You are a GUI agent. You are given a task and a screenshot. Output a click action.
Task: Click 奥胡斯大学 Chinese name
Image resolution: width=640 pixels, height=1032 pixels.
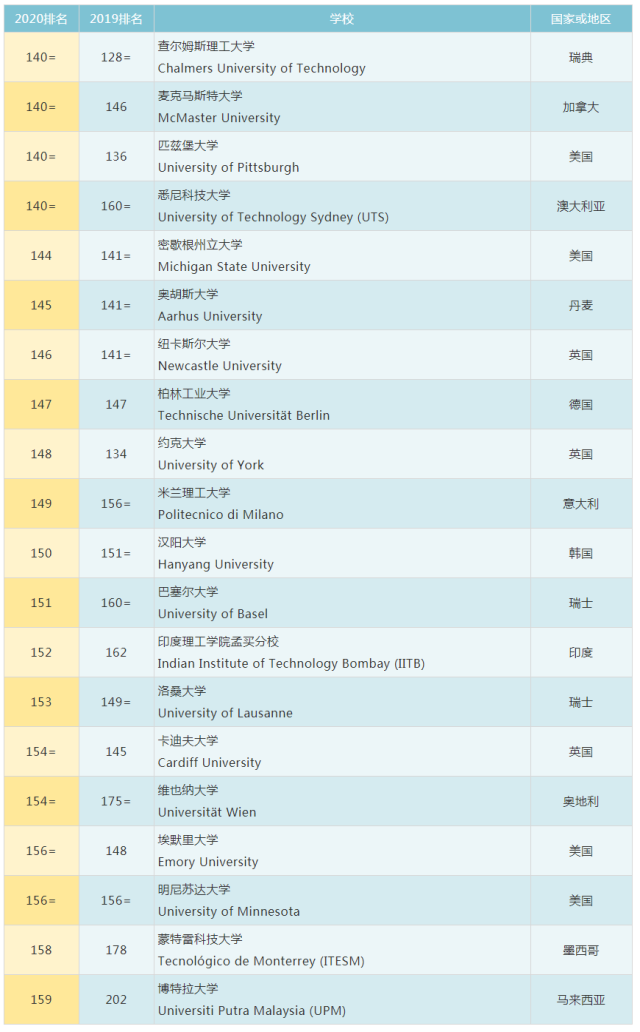[x=188, y=294]
